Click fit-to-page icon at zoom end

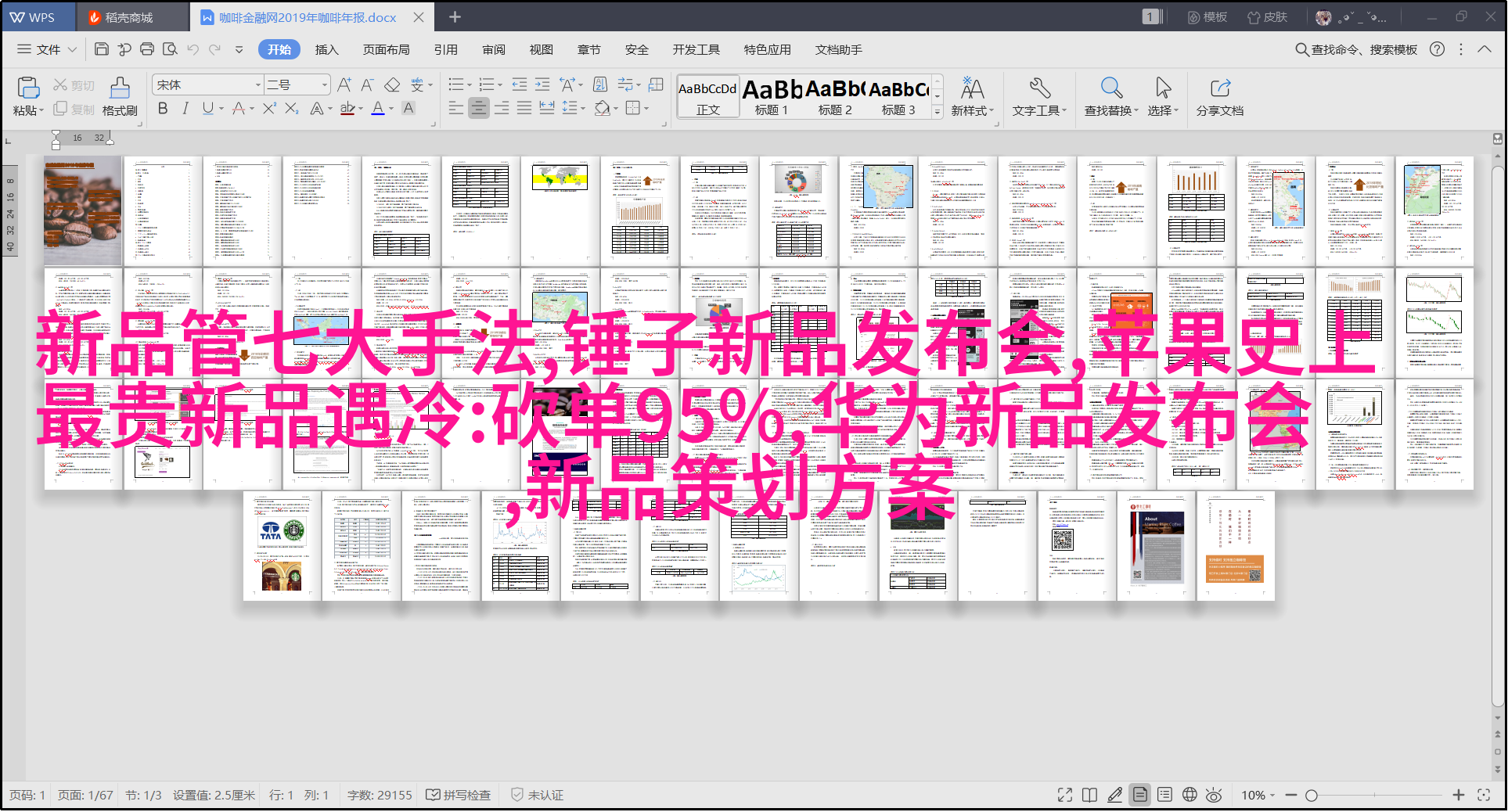click(1484, 795)
